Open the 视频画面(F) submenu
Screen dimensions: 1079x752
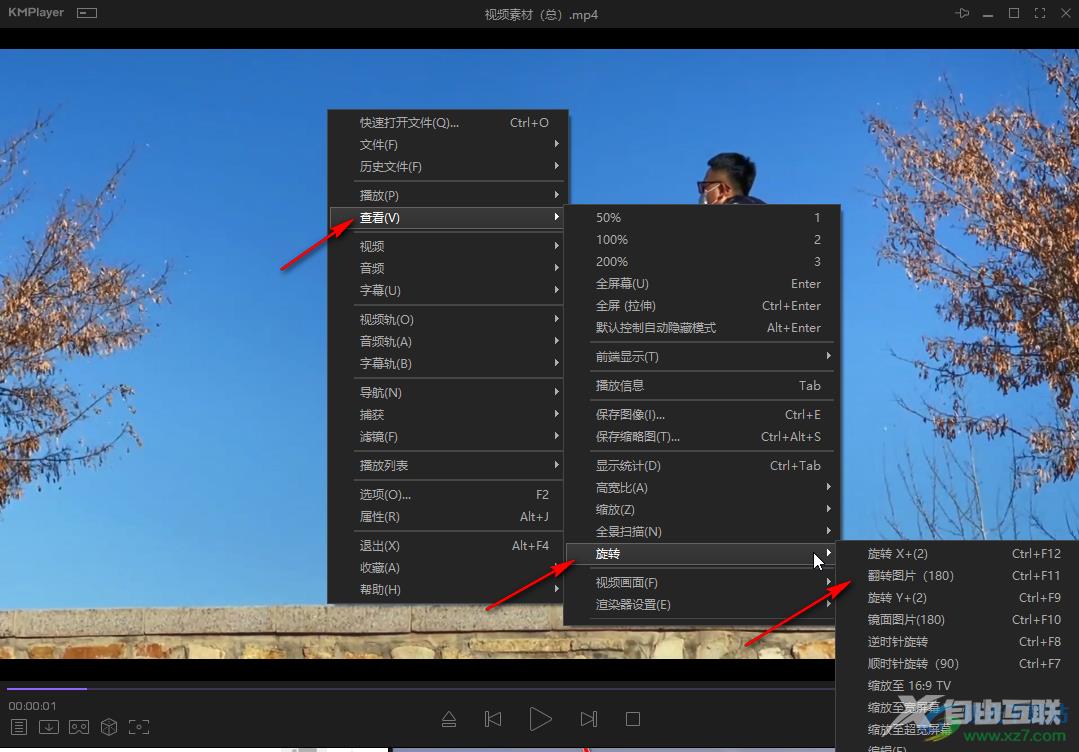tap(701, 582)
